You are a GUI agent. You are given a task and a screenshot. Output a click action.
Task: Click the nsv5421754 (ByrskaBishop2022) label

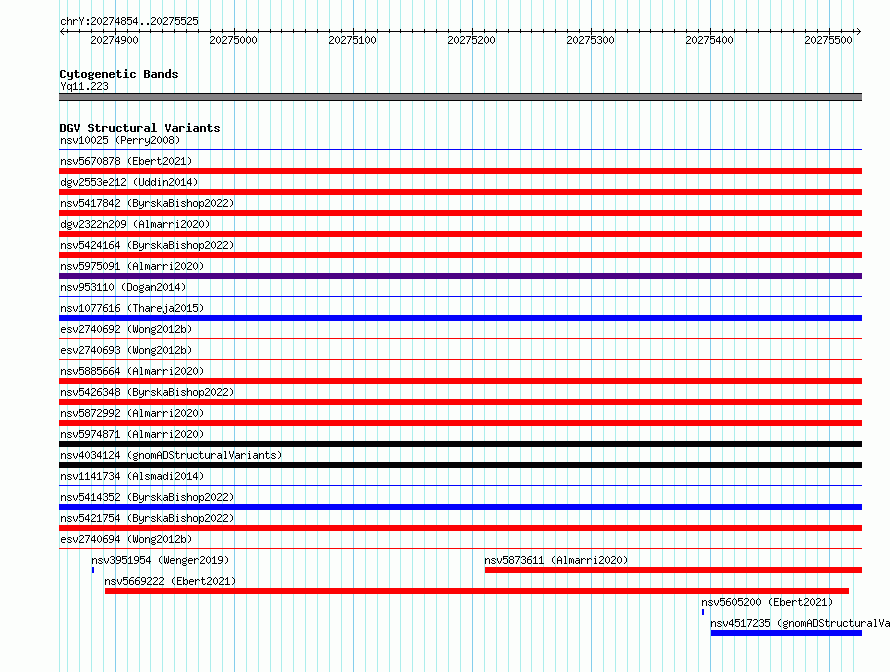click(x=147, y=518)
